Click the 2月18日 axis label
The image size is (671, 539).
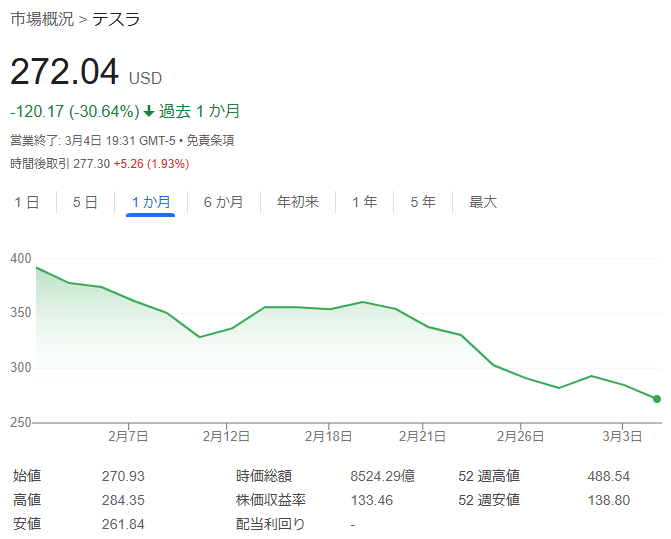[x=328, y=436]
